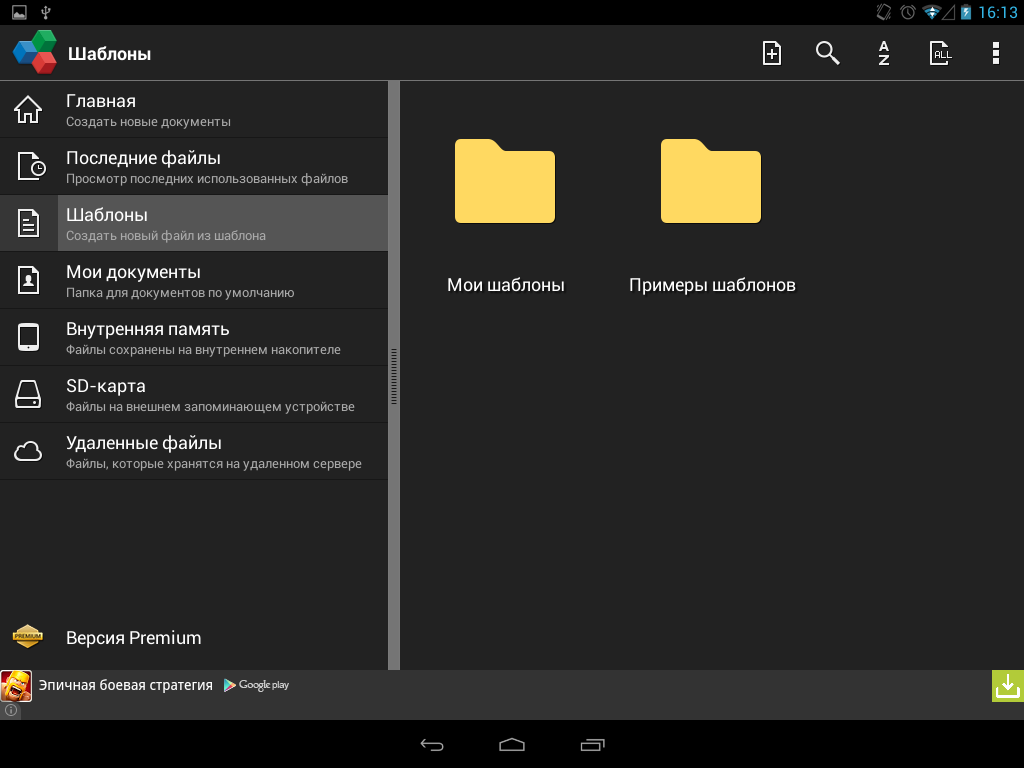
Task: Open the search magnifier icon
Action: click(x=827, y=53)
